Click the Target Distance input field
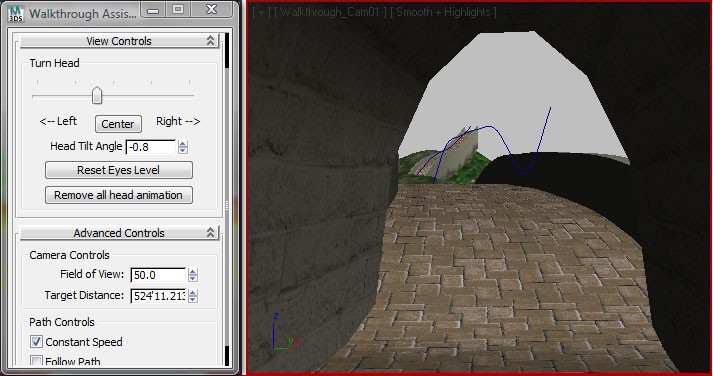The height and width of the screenshot is (376, 713). (x=158, y=296)
